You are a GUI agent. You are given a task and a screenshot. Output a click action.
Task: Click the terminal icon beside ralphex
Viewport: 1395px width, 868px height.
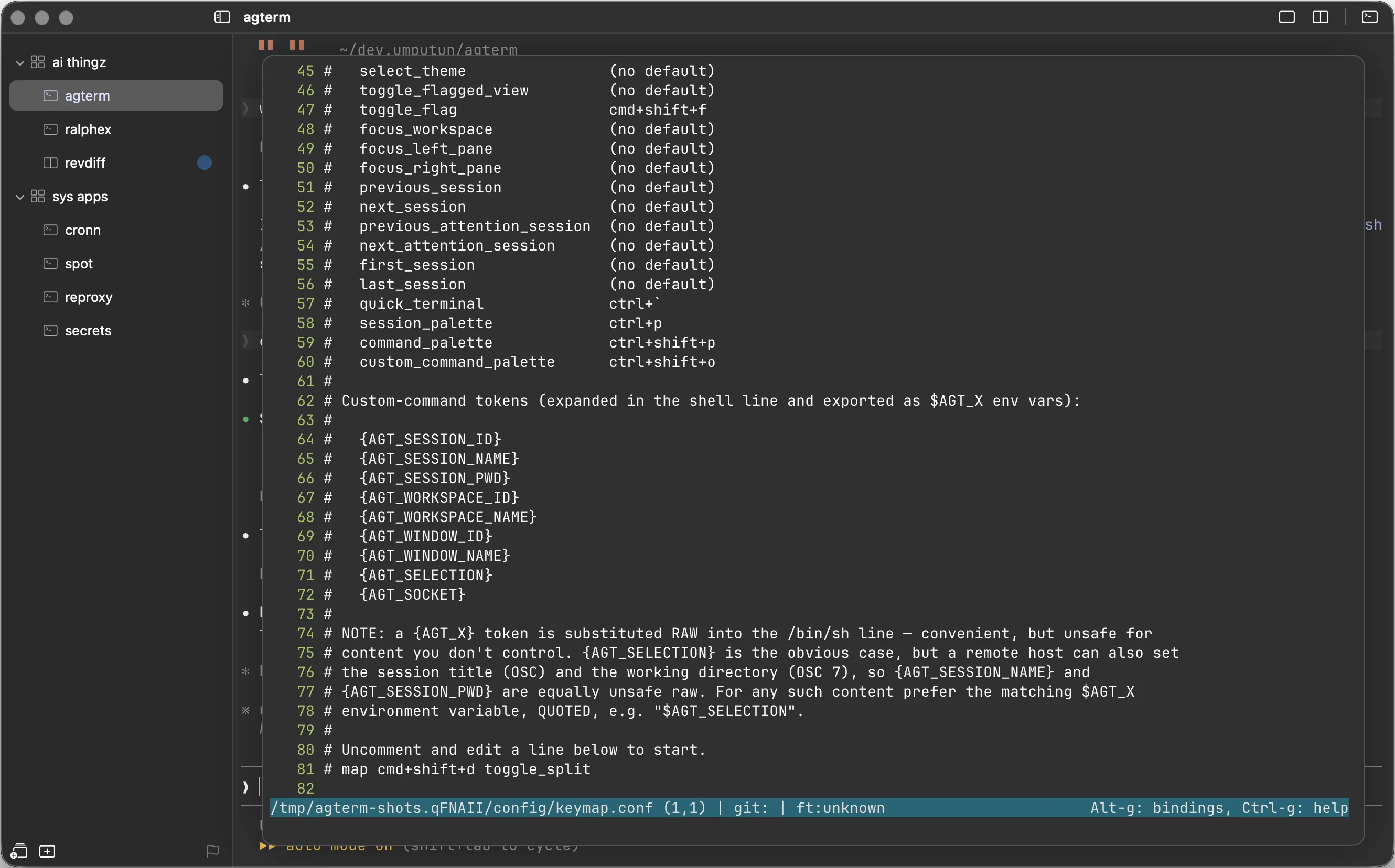(50, 129)
